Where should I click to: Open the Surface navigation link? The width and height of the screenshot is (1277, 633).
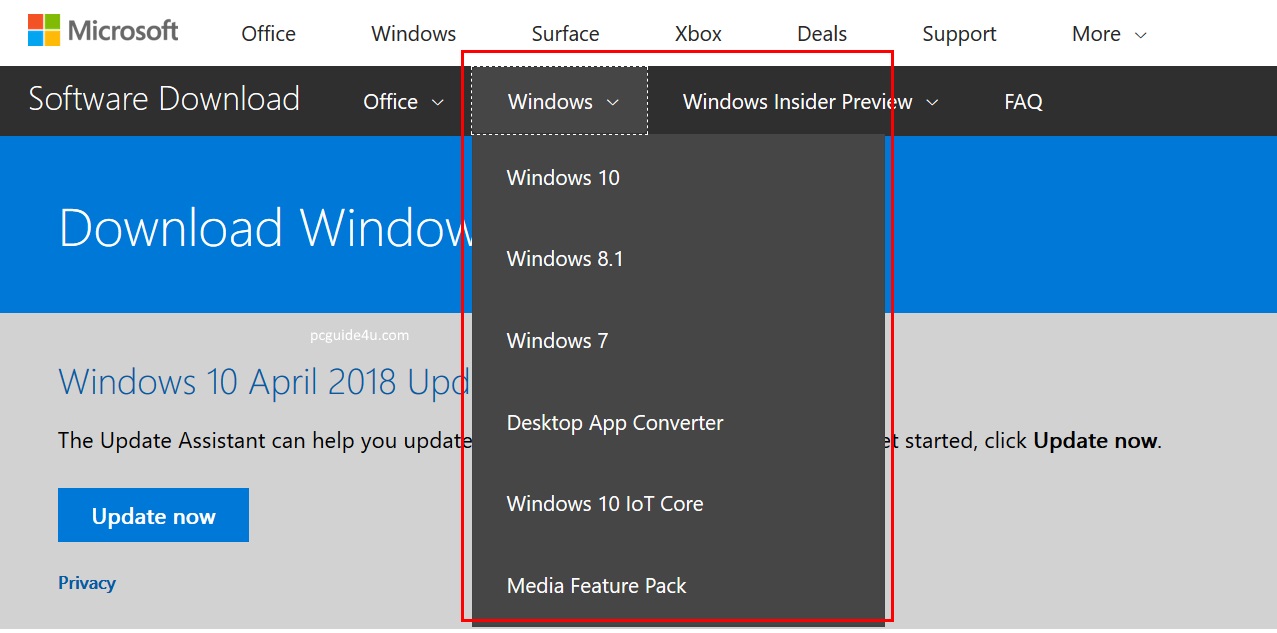click(565, 34)
